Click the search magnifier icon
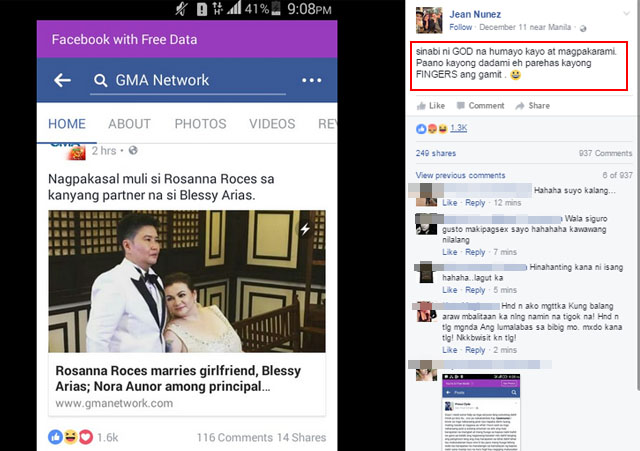This screenshot has width=640, height=451. [x=100, y=80]
